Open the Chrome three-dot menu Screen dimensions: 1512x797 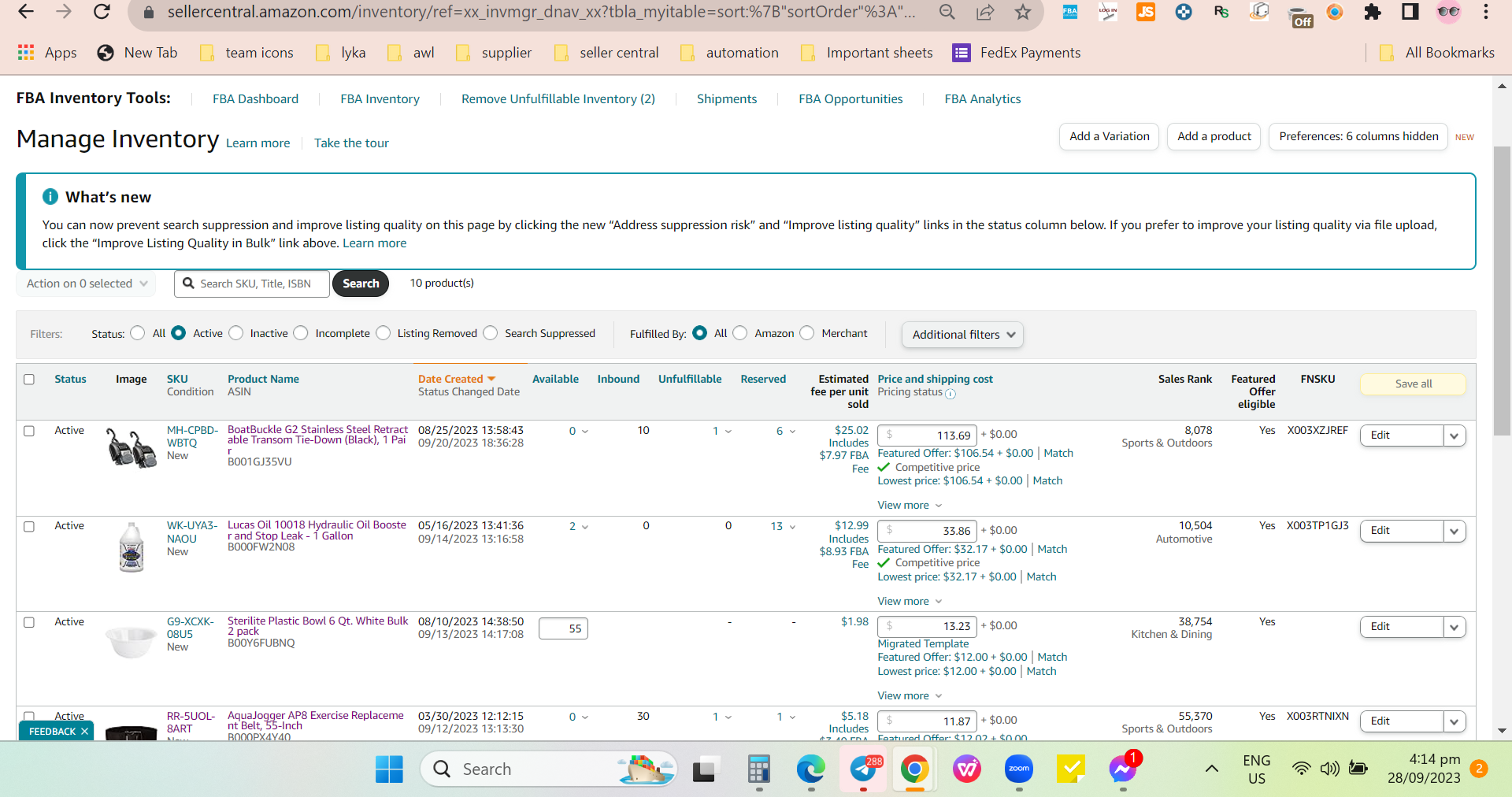click(x=1486, y=12)
